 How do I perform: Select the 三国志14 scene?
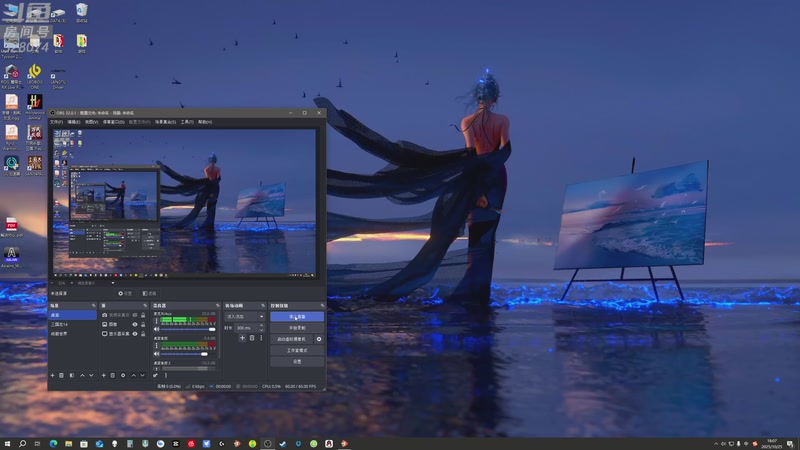pyautogui.click(x=72, y=324)
